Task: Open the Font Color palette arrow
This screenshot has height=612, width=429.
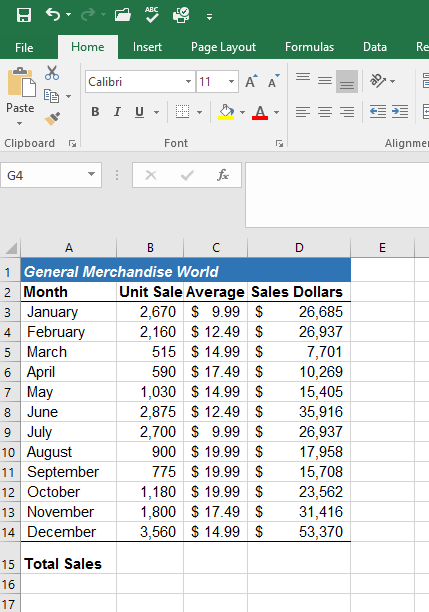Action: pyautogui.click(x=277, y=112)
